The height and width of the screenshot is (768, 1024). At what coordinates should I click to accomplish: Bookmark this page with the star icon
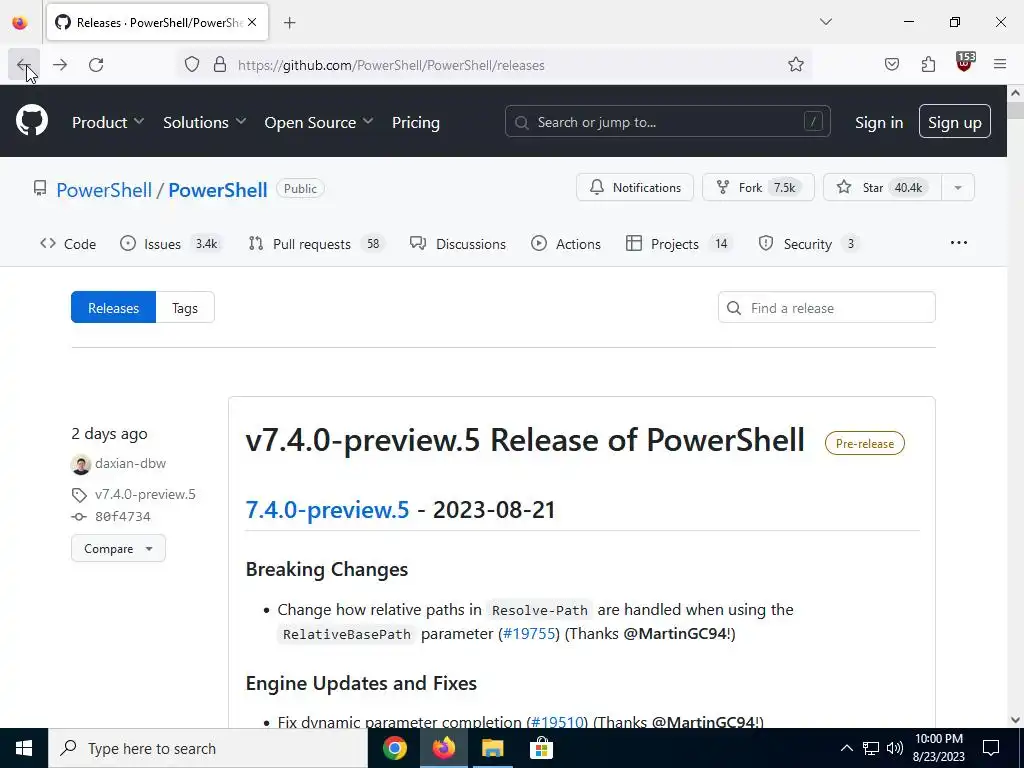(795, 65)
